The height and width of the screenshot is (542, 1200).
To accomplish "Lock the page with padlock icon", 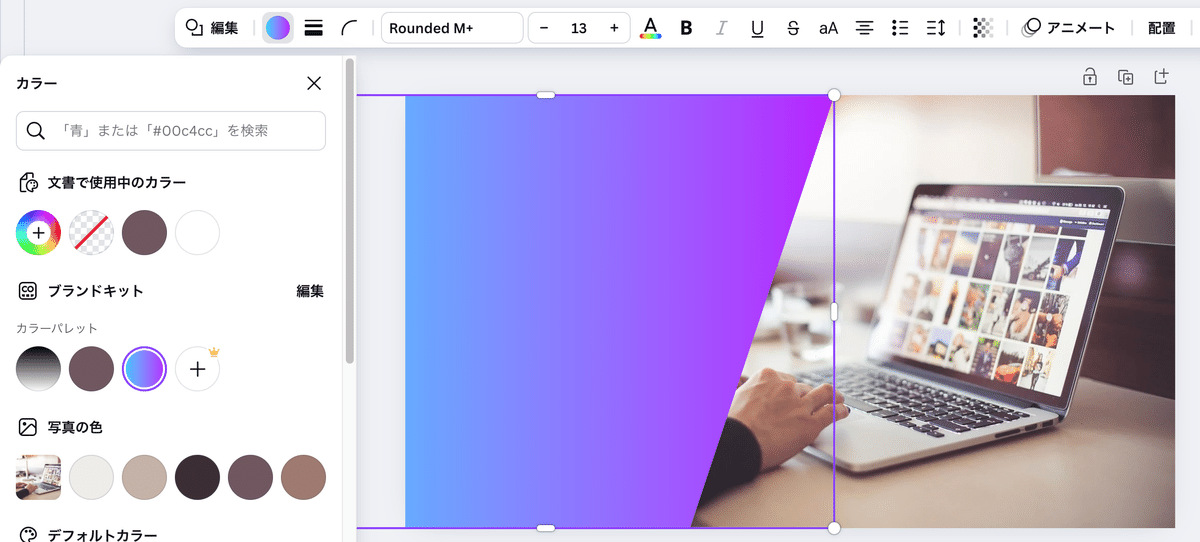I will tap(1090, 77).
